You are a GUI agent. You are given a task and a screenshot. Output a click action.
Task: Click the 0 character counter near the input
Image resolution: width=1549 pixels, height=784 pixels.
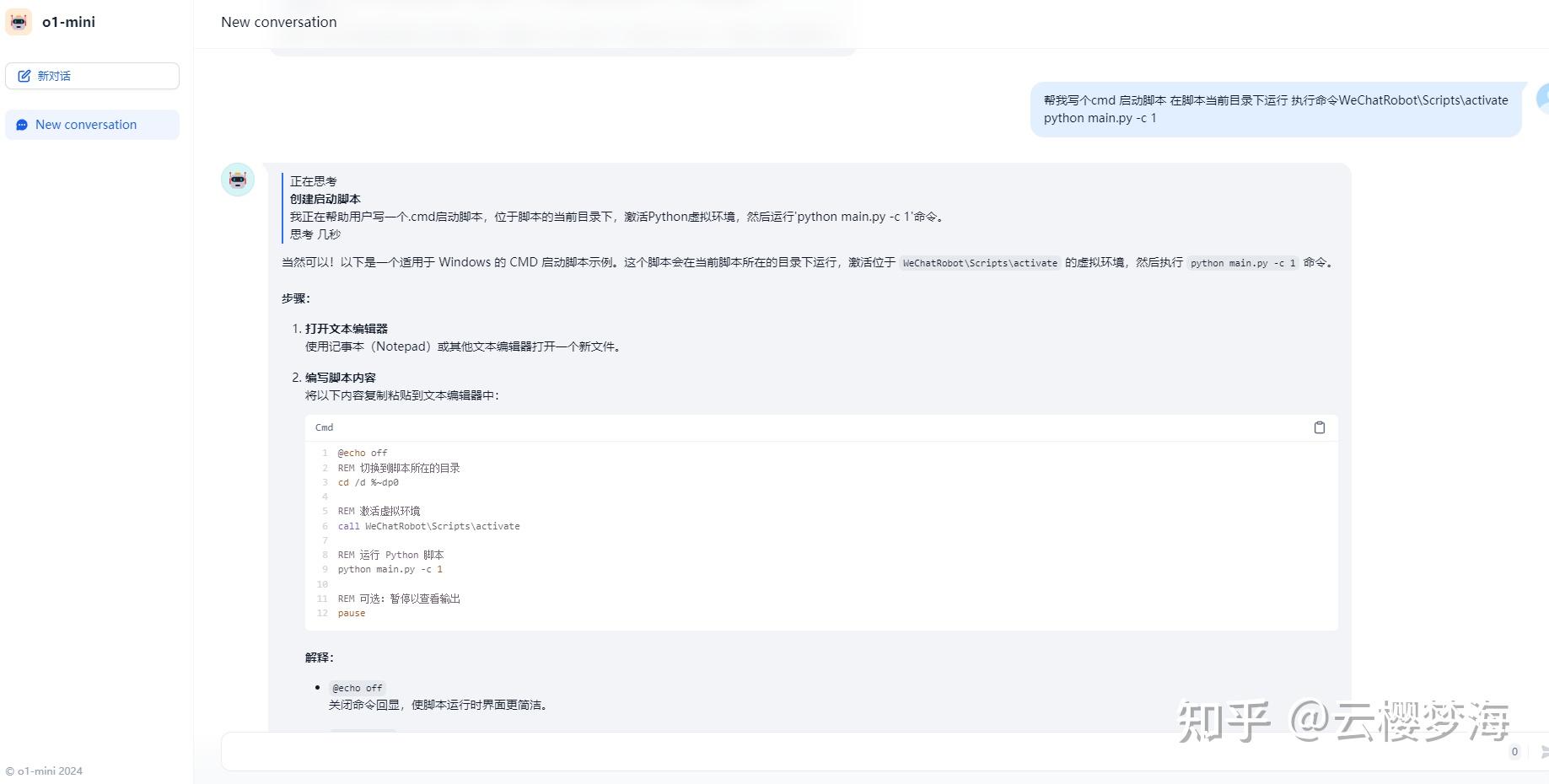[1514, 751]
